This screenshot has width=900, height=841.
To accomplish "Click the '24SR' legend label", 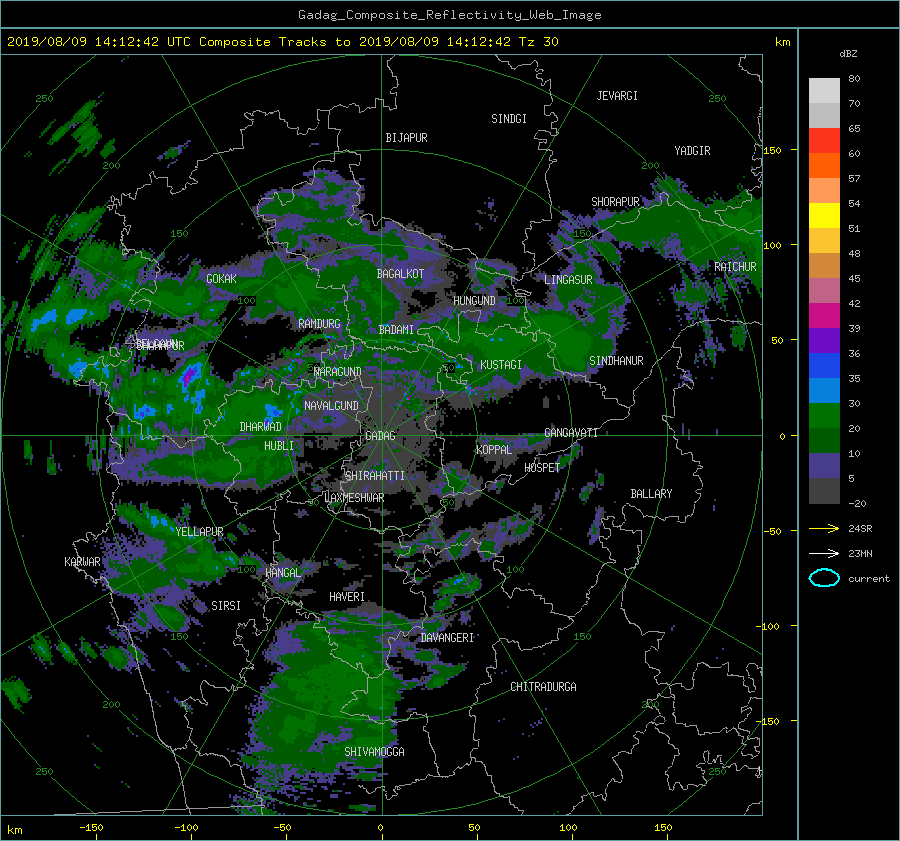I will 860,529.
